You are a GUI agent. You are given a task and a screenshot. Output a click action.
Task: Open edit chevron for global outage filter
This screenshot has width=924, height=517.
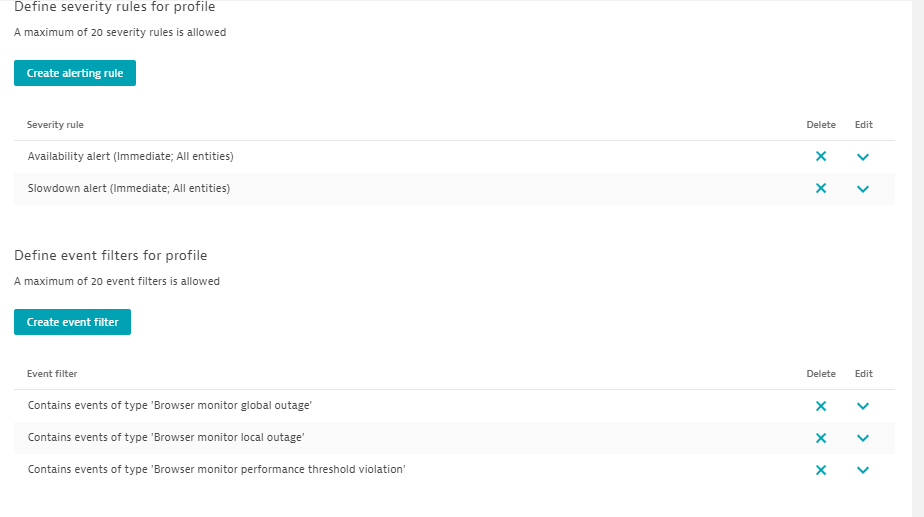tap(863, 406)
